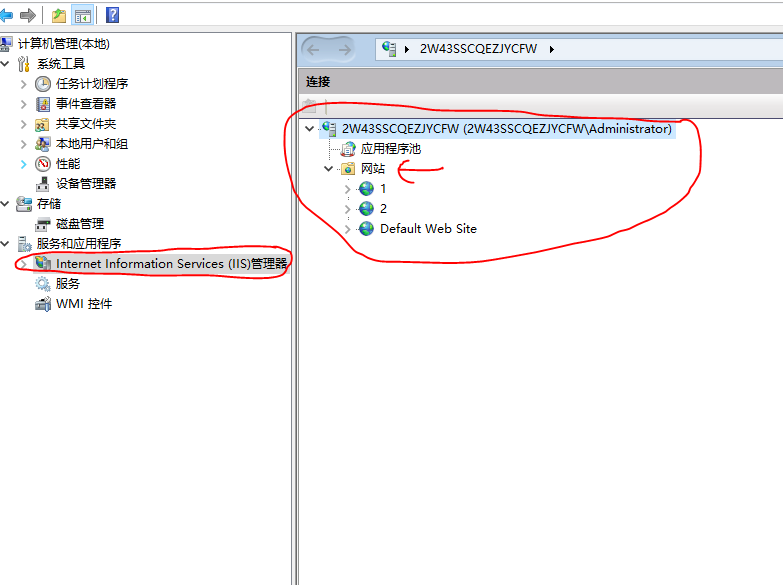Click the forward arrow toolbar icon
The height and width of the screenshot is (585, 783).
tap(27, 15)
